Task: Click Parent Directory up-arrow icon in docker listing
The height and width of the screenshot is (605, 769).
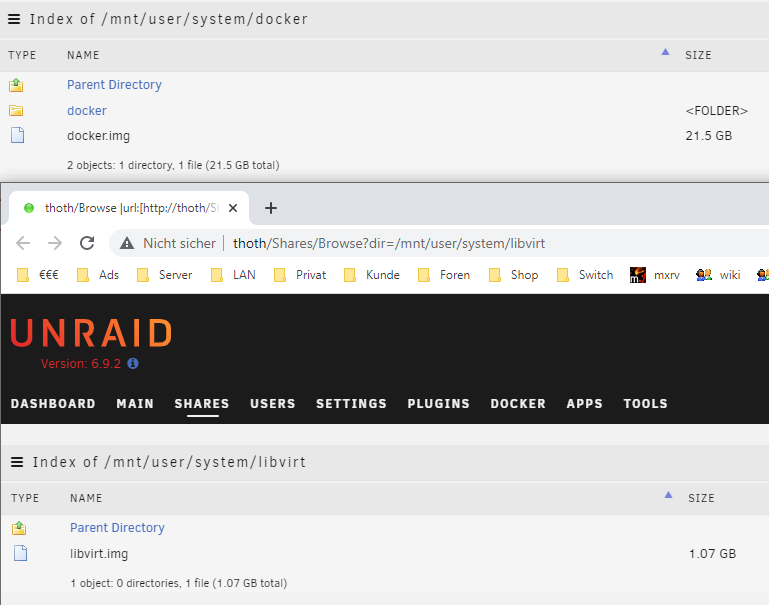Action: (16, 85)
